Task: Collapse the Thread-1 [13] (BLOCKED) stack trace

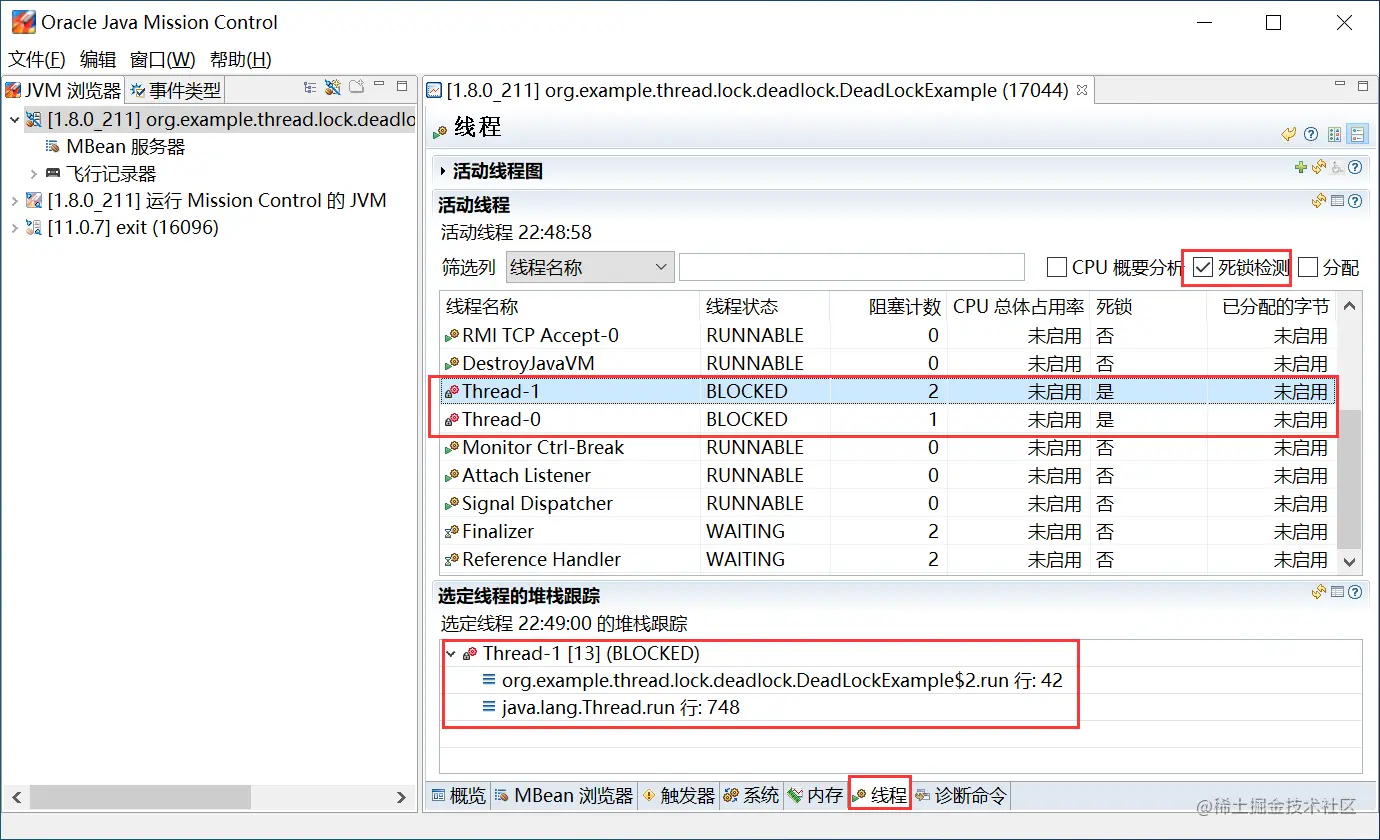Action: [451, 654]
